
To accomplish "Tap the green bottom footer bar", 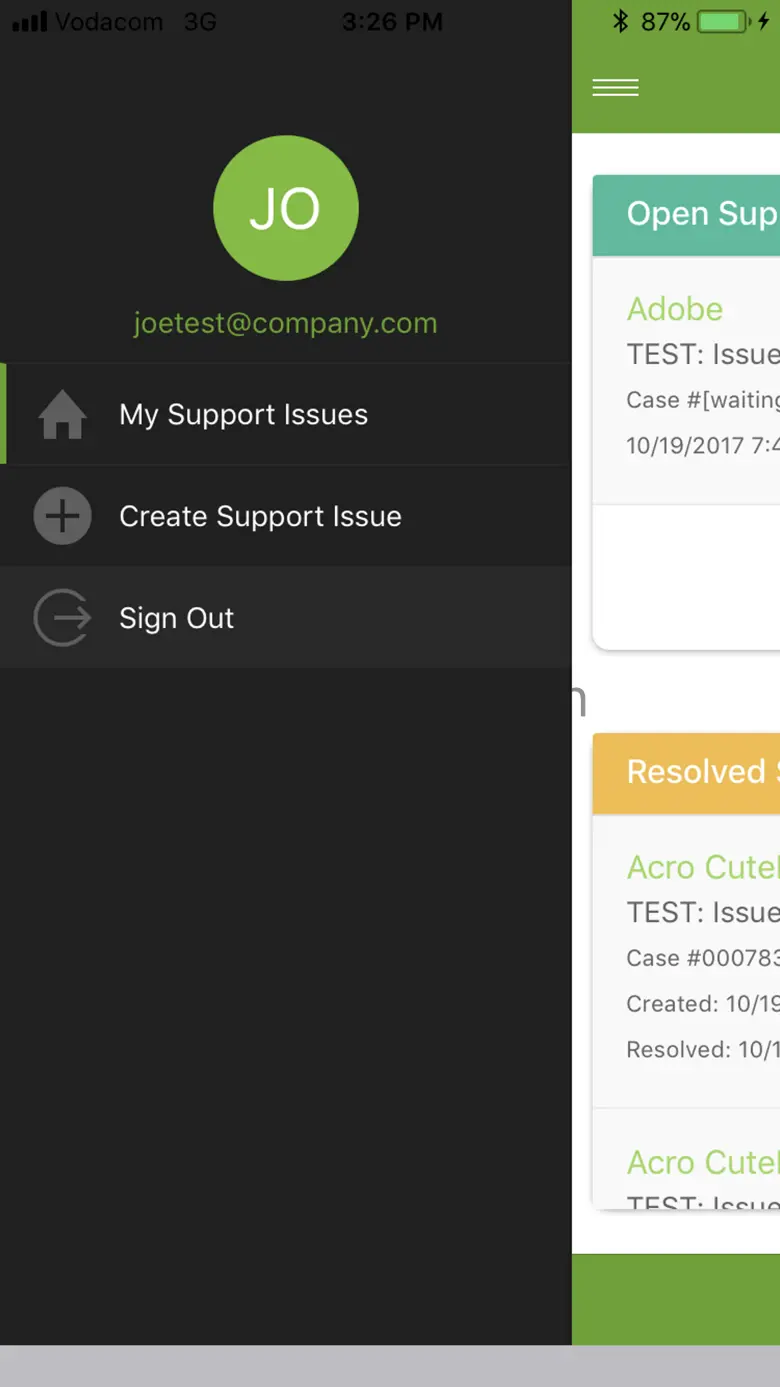I will [676, 1298].
